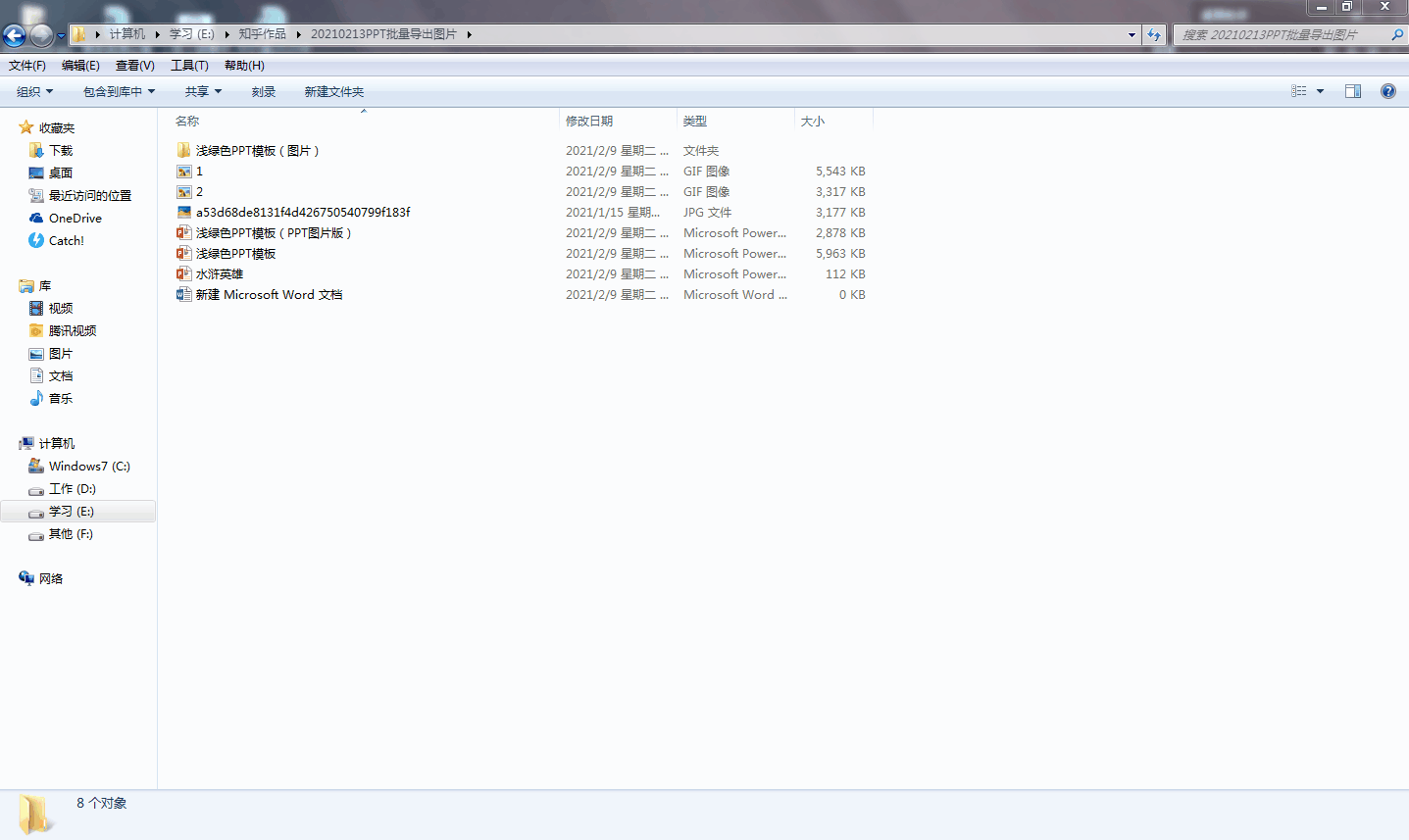The image size is (1409, 840).
Task: Open 桌面 in favorites
Action: (x=61, y=173)
